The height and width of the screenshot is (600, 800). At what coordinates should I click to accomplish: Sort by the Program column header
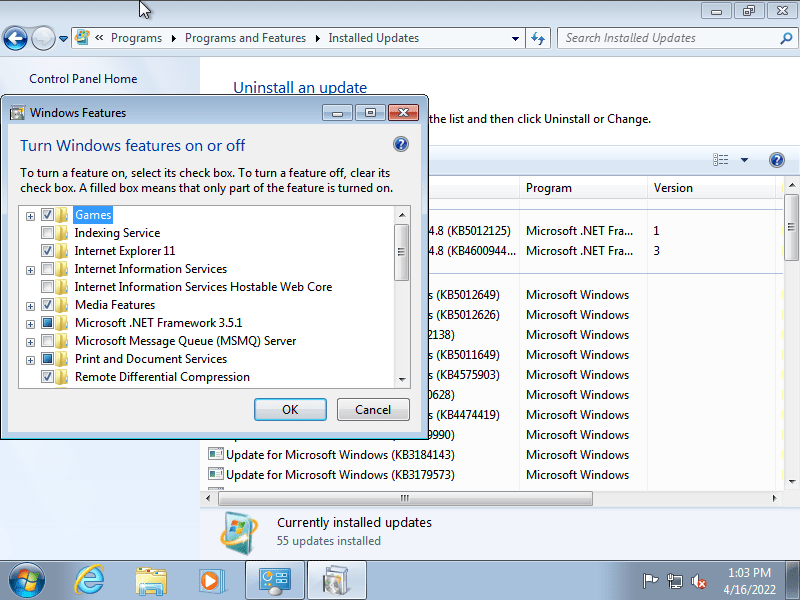583,188
